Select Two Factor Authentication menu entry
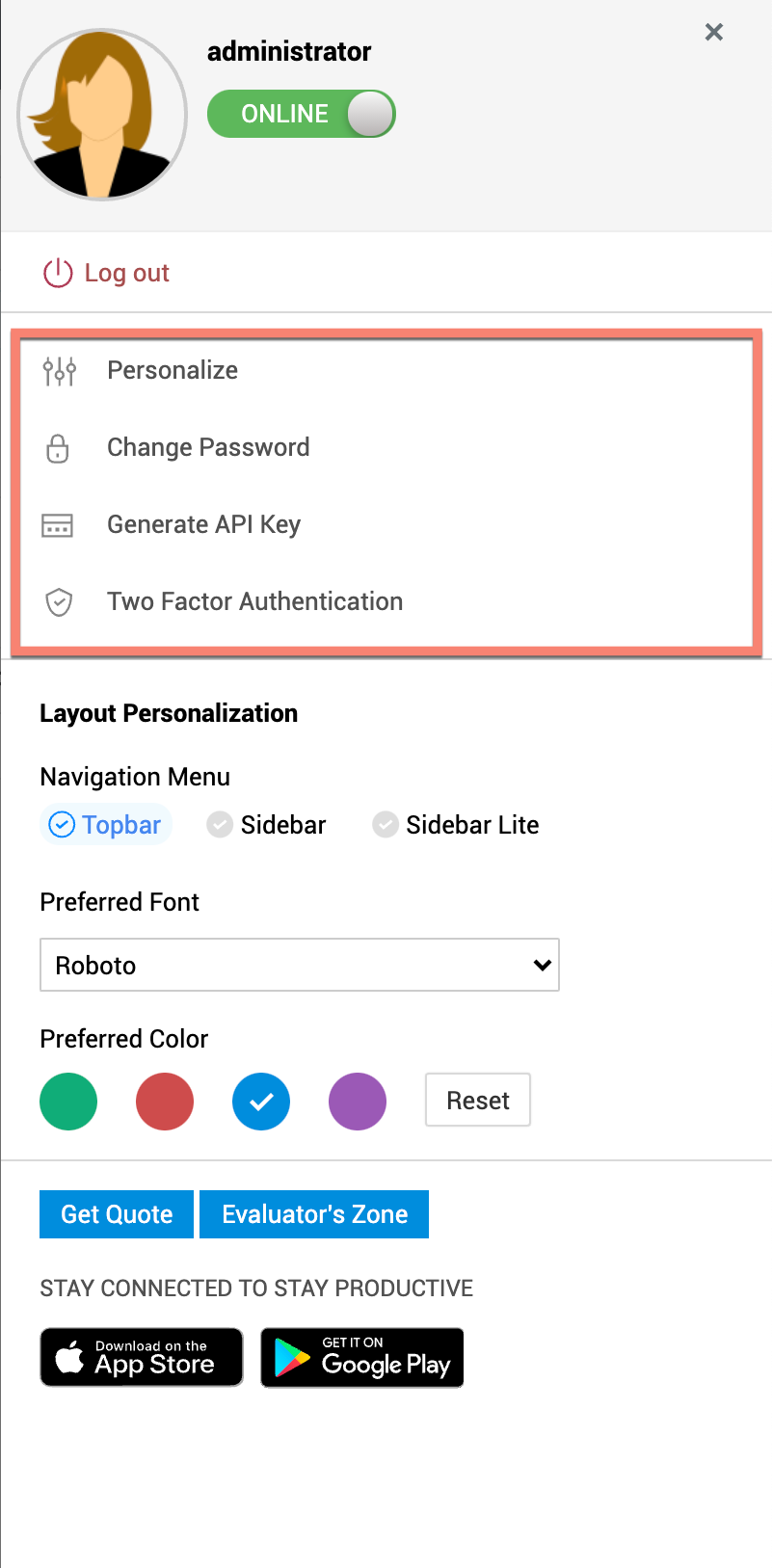Screen dimensions: 772x1568 point(254,602)
